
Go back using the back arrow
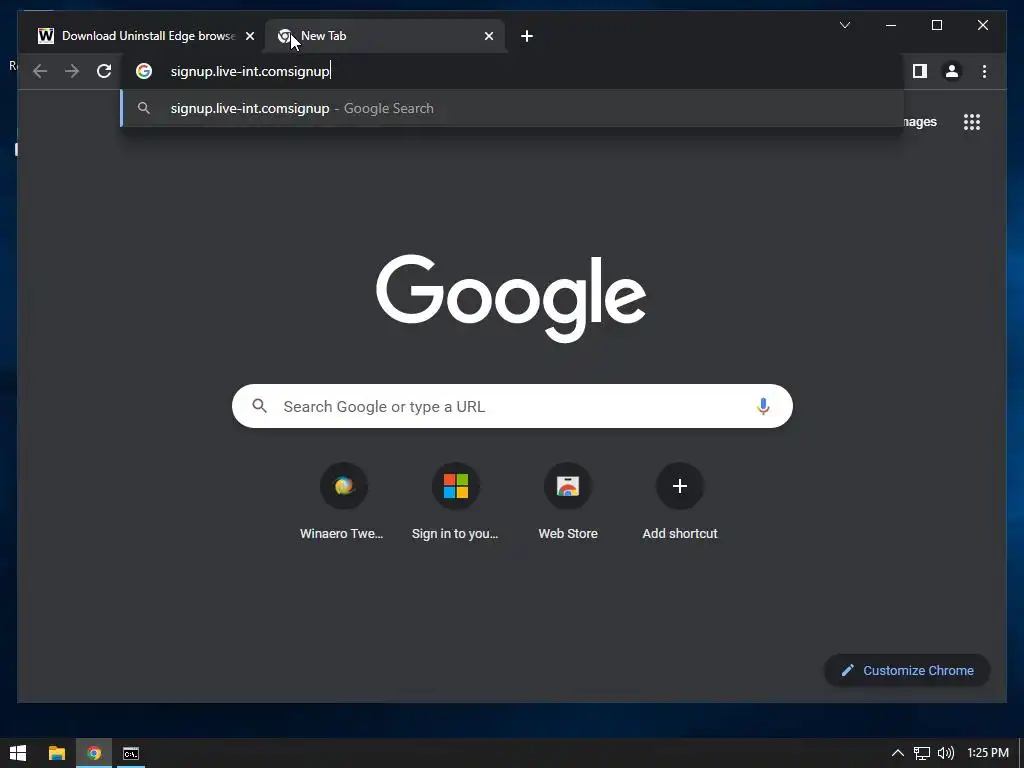(40, 71)
